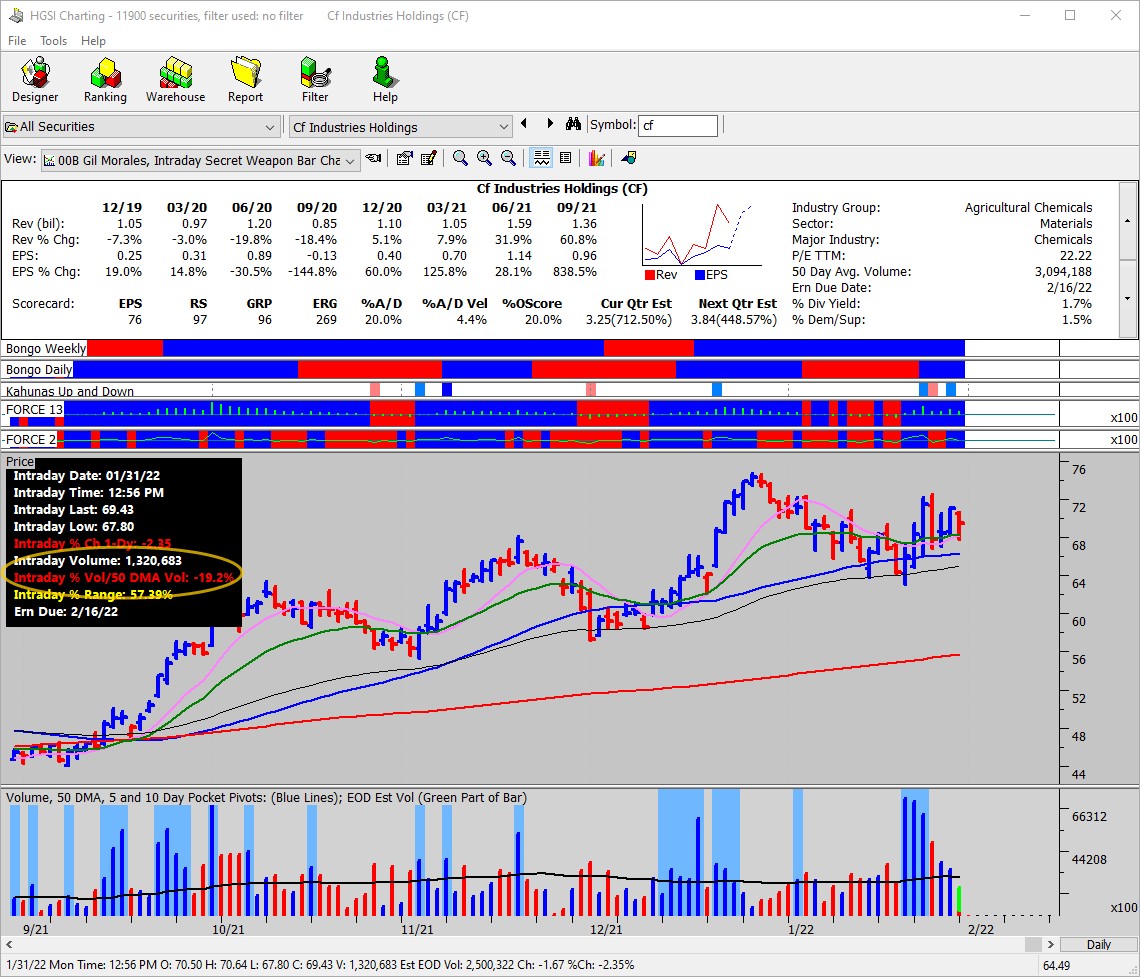Click the Cur Qtr Est value 3.25(712.50%)
Viewport: 1140px width, 977px height.
coord(629,320)
